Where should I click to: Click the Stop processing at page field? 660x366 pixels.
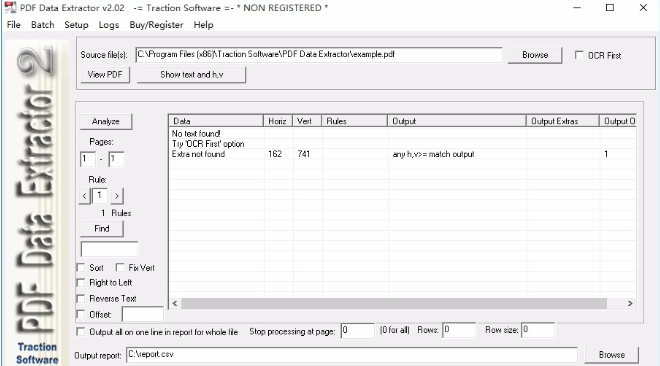357,331
